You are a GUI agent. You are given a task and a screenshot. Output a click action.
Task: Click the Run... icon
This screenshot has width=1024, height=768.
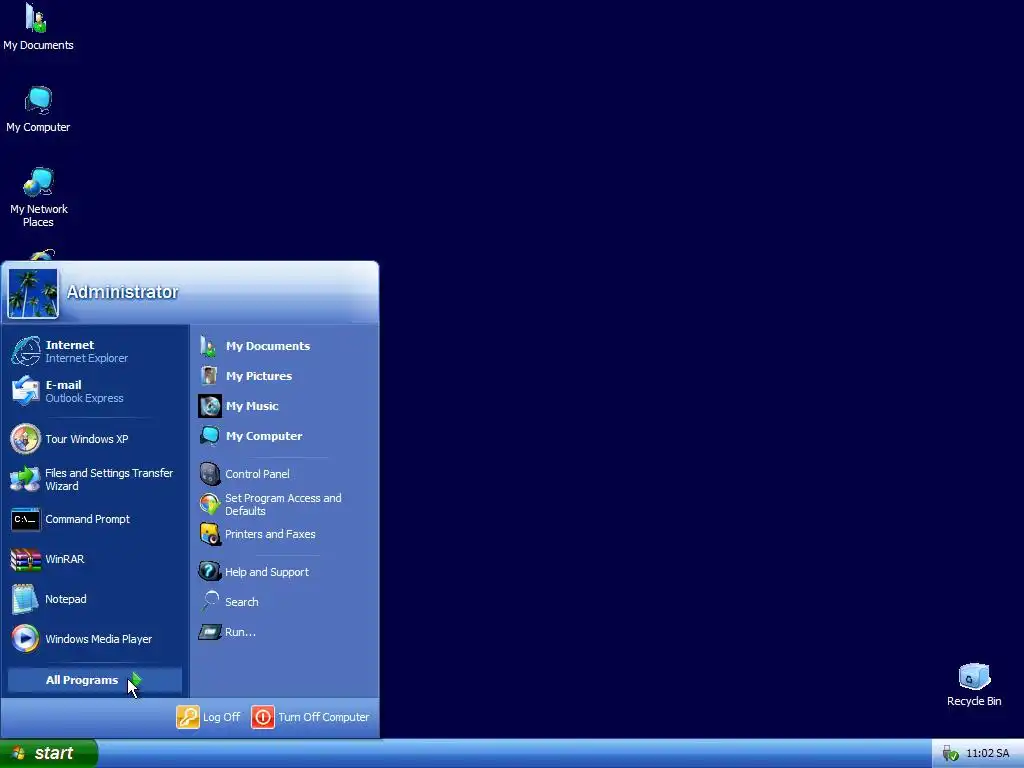coord(210,632)
